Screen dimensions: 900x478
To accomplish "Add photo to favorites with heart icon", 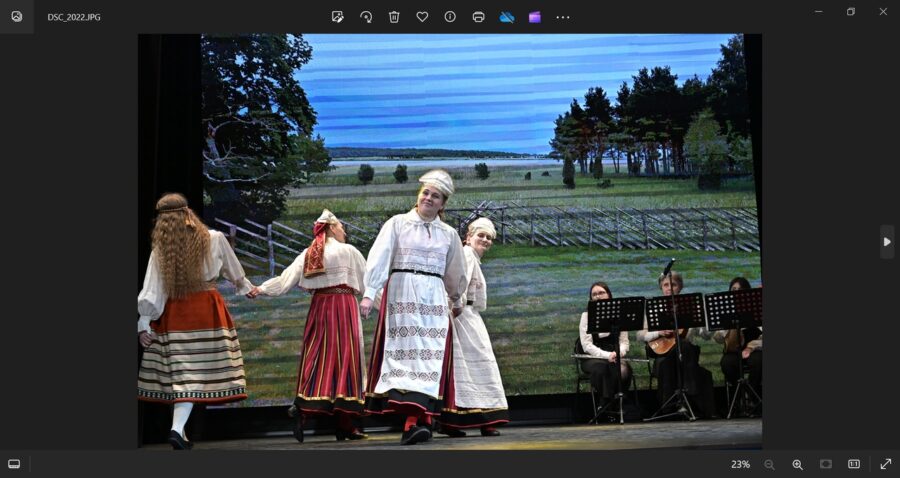I will pos(422,17).
